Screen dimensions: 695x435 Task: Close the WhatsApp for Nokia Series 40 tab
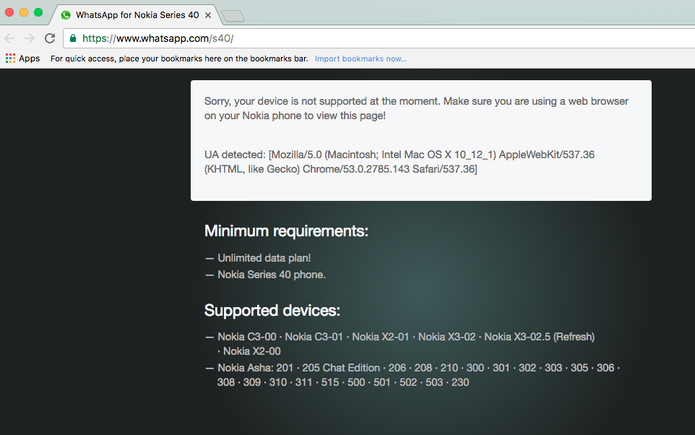(208, 15)
